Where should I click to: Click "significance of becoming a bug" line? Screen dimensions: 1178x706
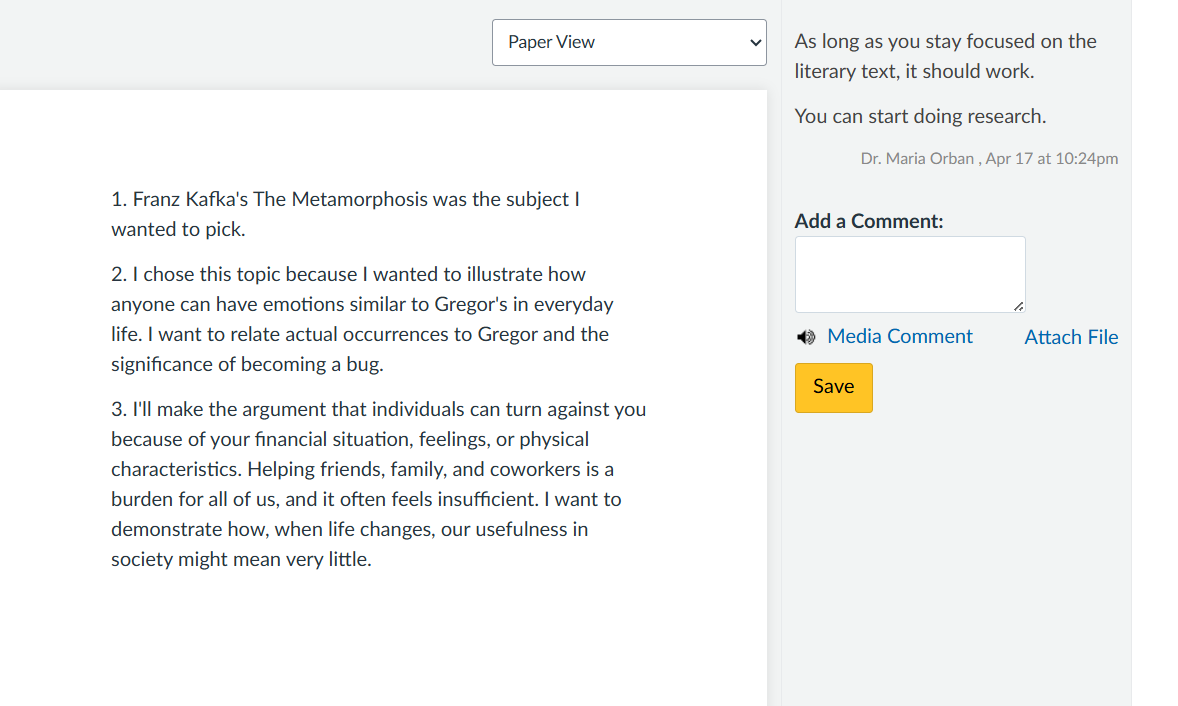point(247,364)
